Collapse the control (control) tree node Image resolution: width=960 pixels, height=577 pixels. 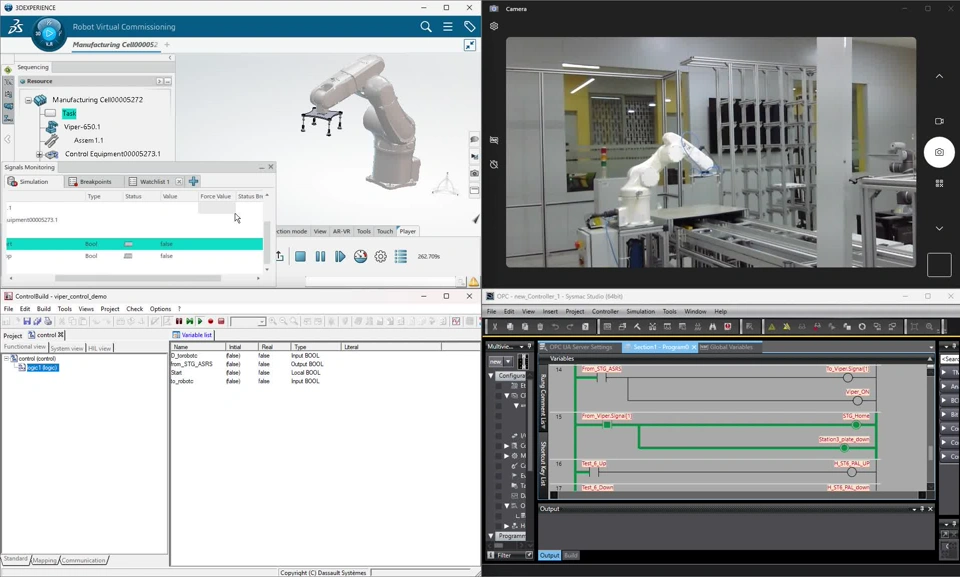coord(6,358)
